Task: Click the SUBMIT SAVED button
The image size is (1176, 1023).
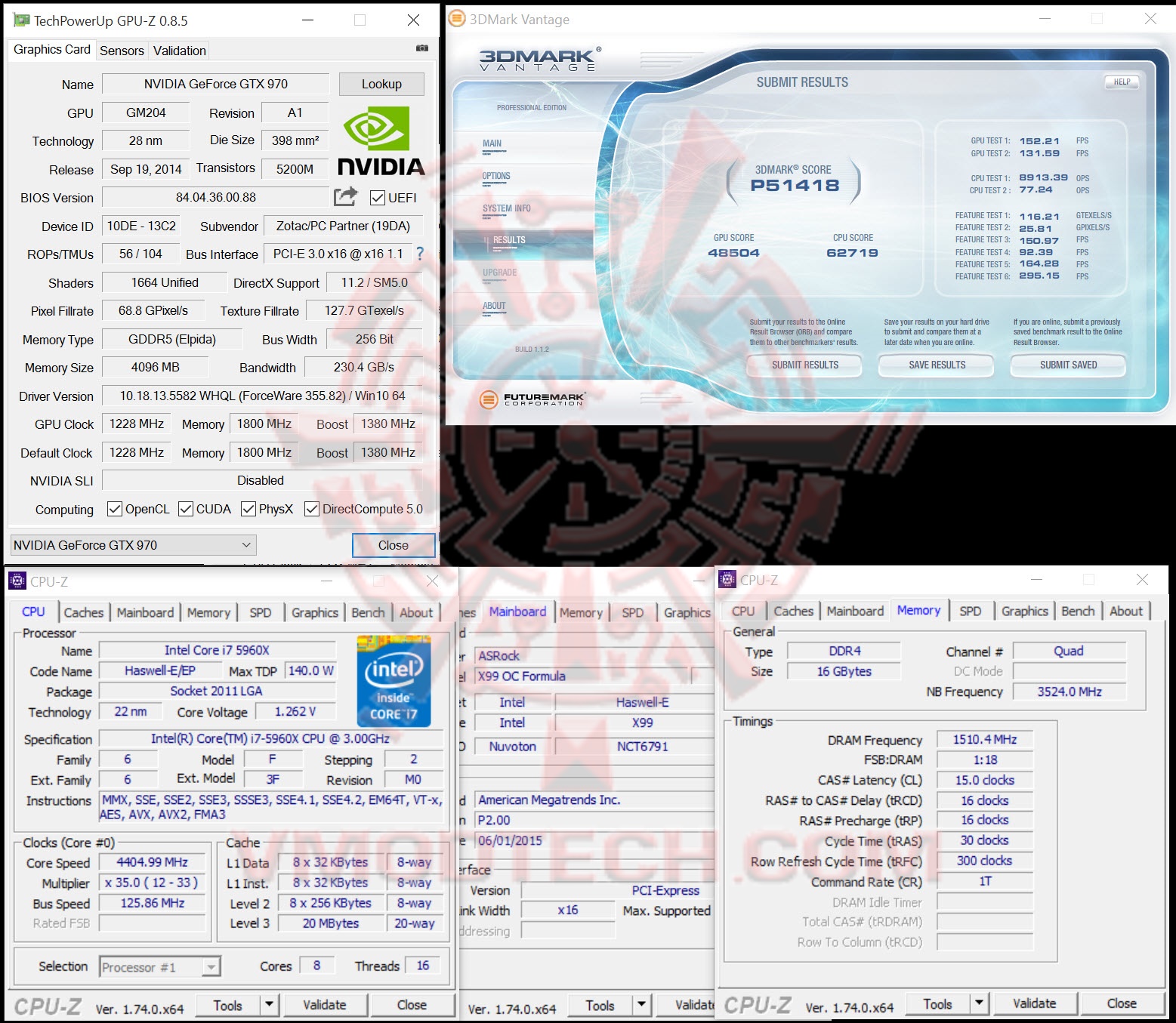Action: click(1068, 365)
